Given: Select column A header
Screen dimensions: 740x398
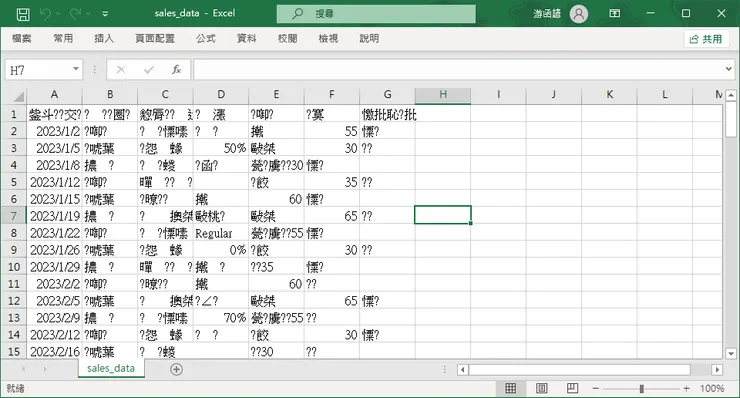Looking at the screenshot, I should point(54,94).
